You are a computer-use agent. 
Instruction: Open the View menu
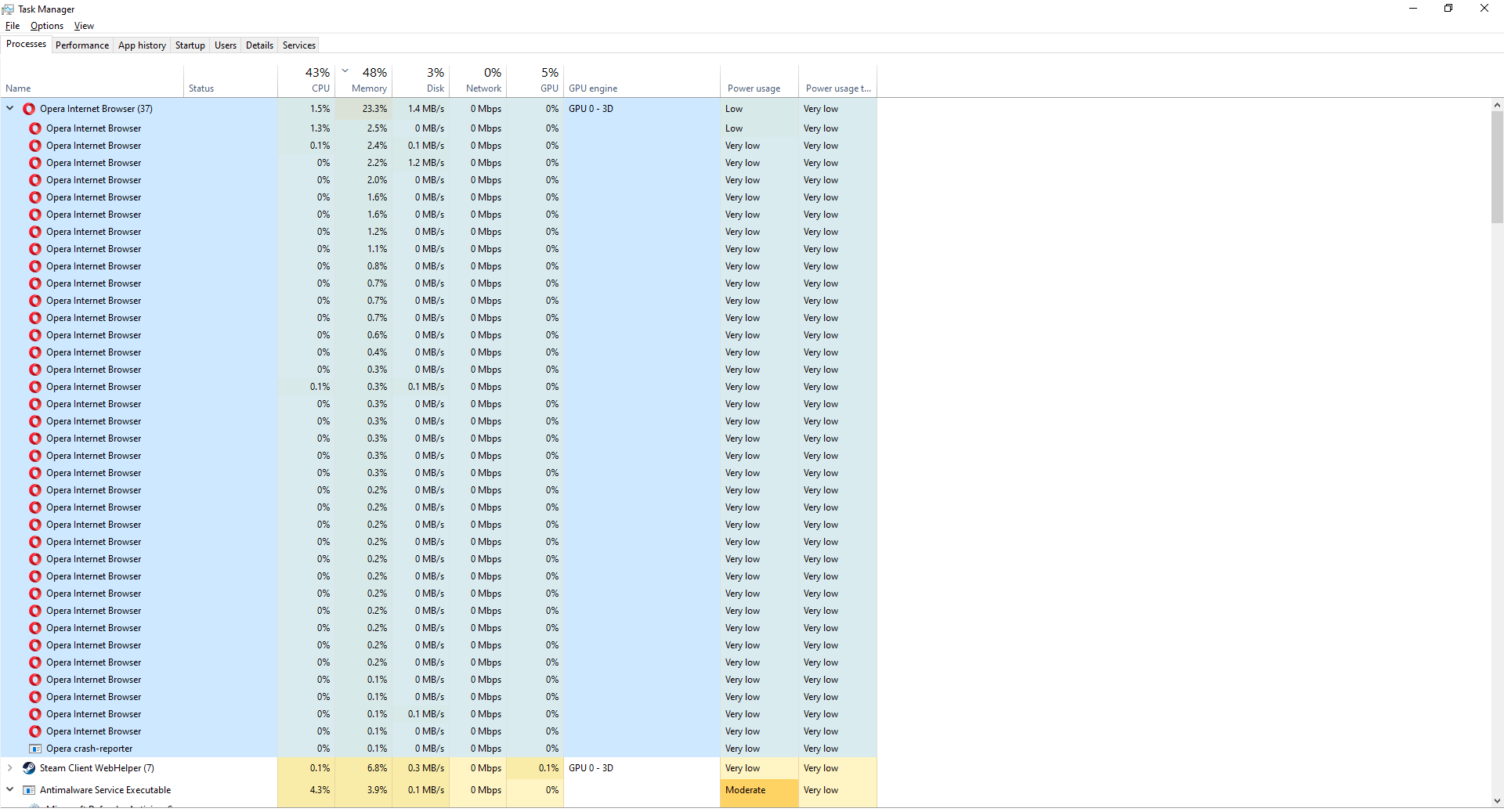pyautogui.click(x=84, y=25)
